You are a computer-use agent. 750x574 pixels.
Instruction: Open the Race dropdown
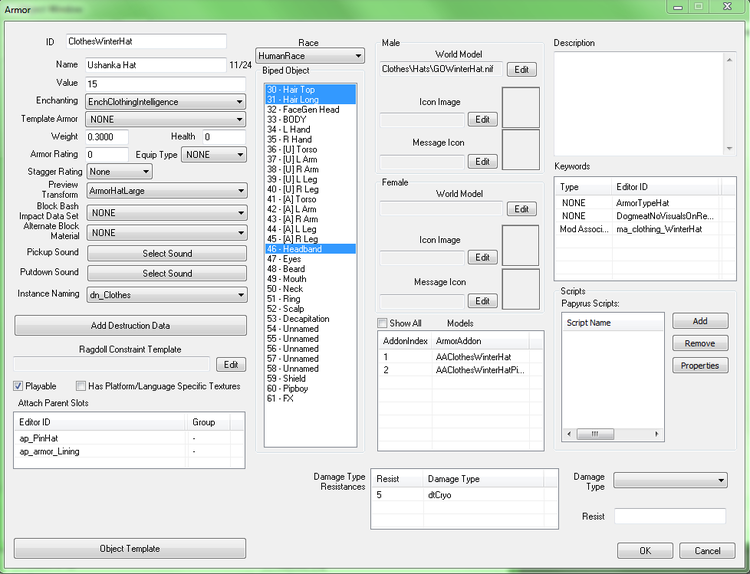(x=310, y=56)
